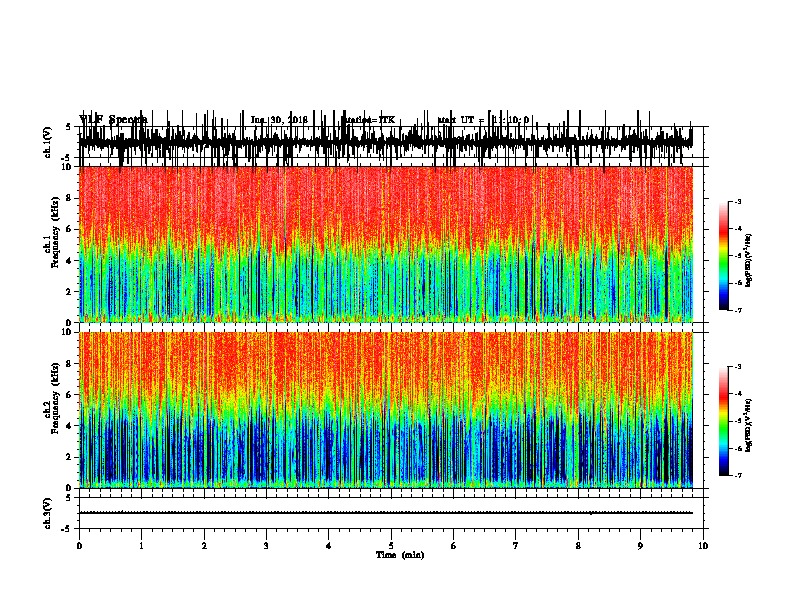Select the 30, 2018 date text
The image size is (792, 612).
(x=289, y=120)
